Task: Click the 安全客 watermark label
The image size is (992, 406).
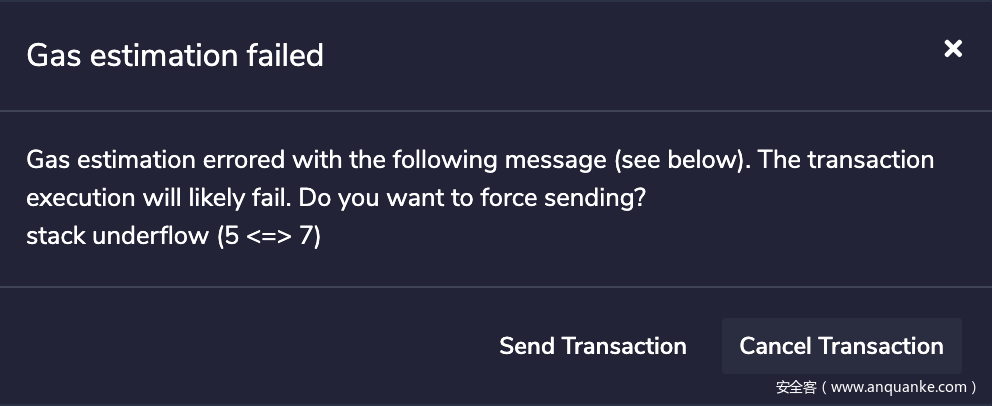Action: click(795, 387)
